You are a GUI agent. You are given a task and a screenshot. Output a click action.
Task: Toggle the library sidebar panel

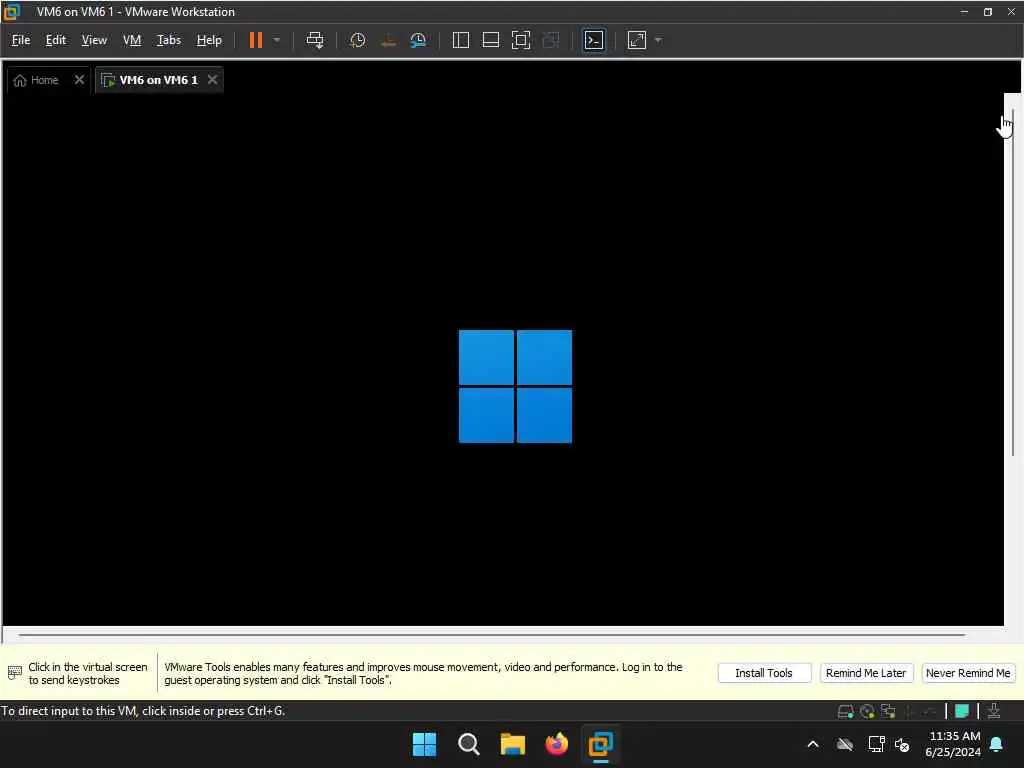point(460,40)
